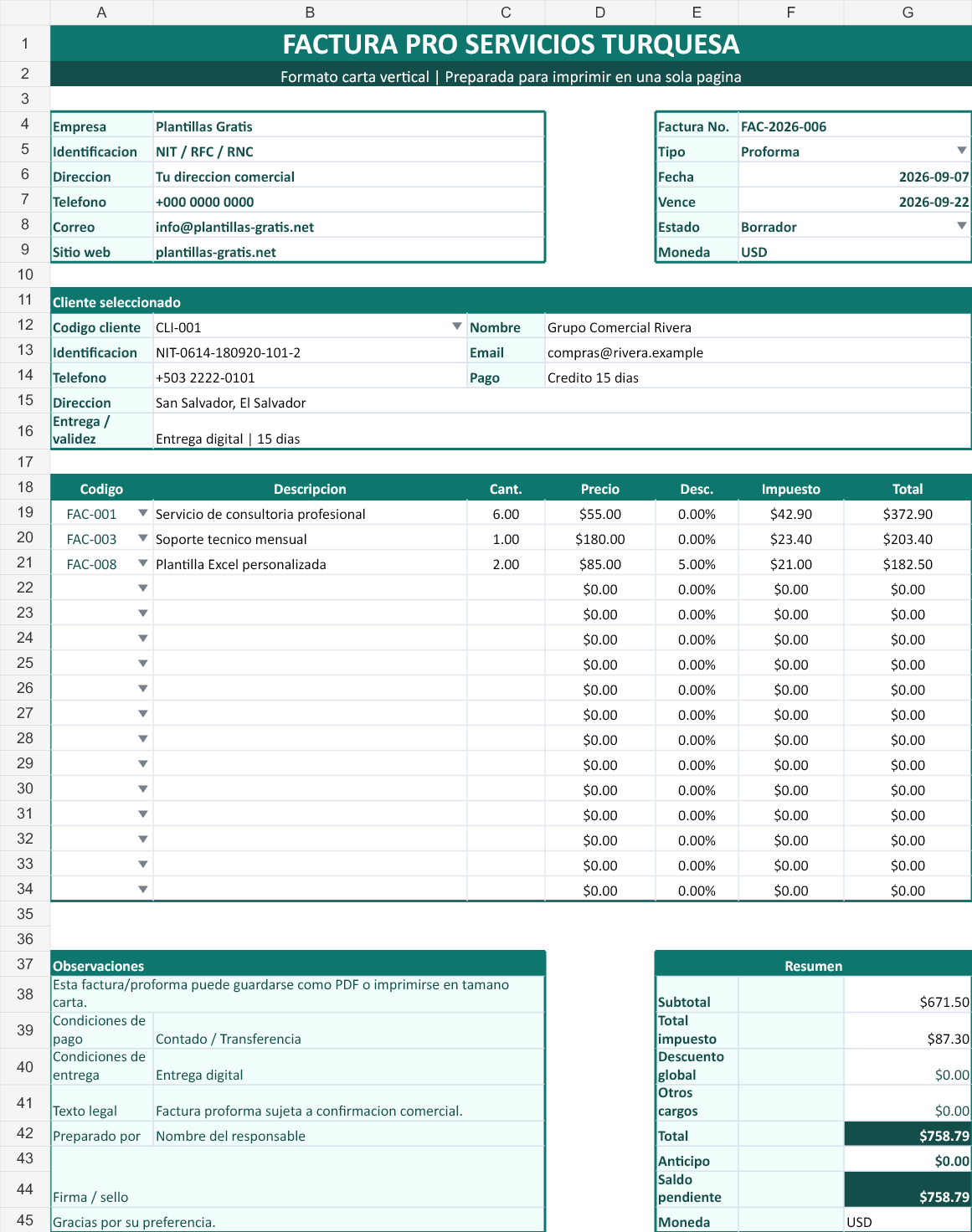This screenshot has height=1232, width=972.
Task: Click the line total $203.40
Action: pos(908,539)
